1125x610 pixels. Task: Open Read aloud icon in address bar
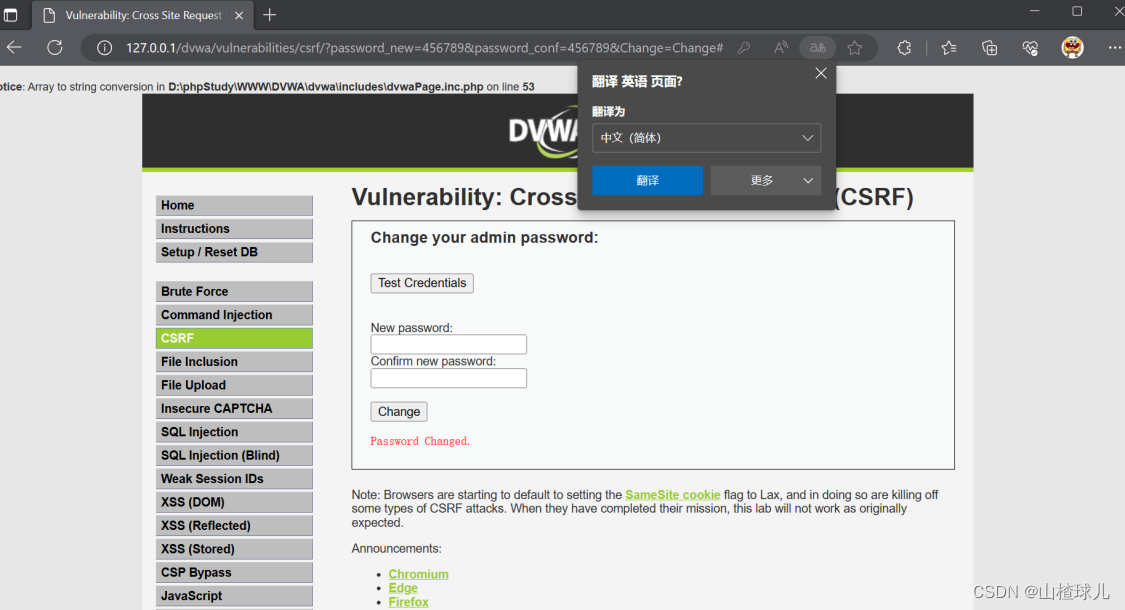click(781, 48)
